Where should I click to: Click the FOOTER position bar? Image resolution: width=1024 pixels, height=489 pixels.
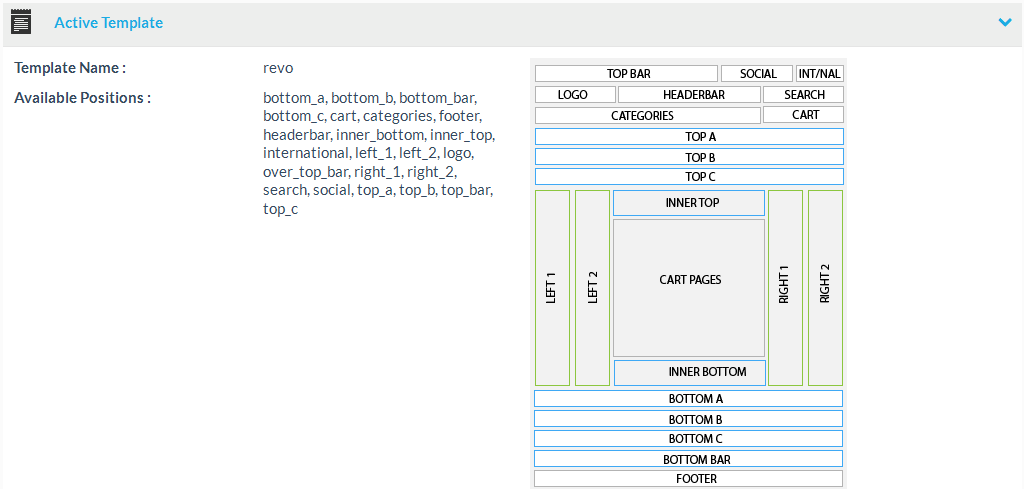click(x=688, y=479)
